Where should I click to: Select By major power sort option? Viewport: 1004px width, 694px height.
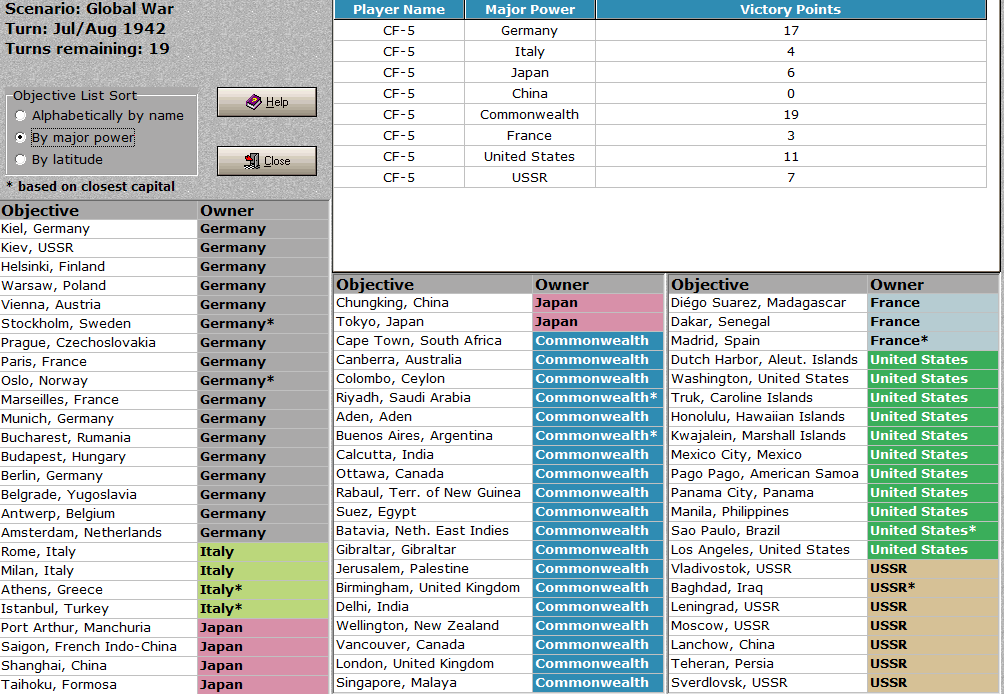[20, 138]
